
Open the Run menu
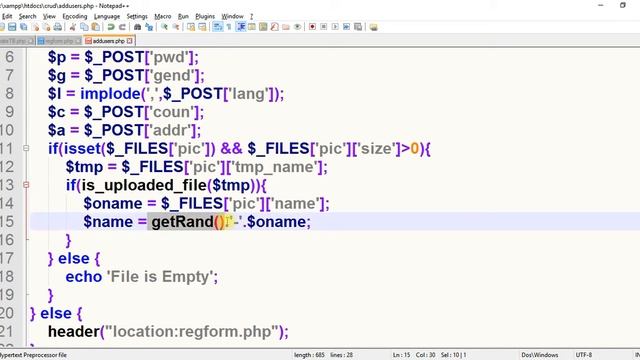pyautogui.click(x=183, y=16)
